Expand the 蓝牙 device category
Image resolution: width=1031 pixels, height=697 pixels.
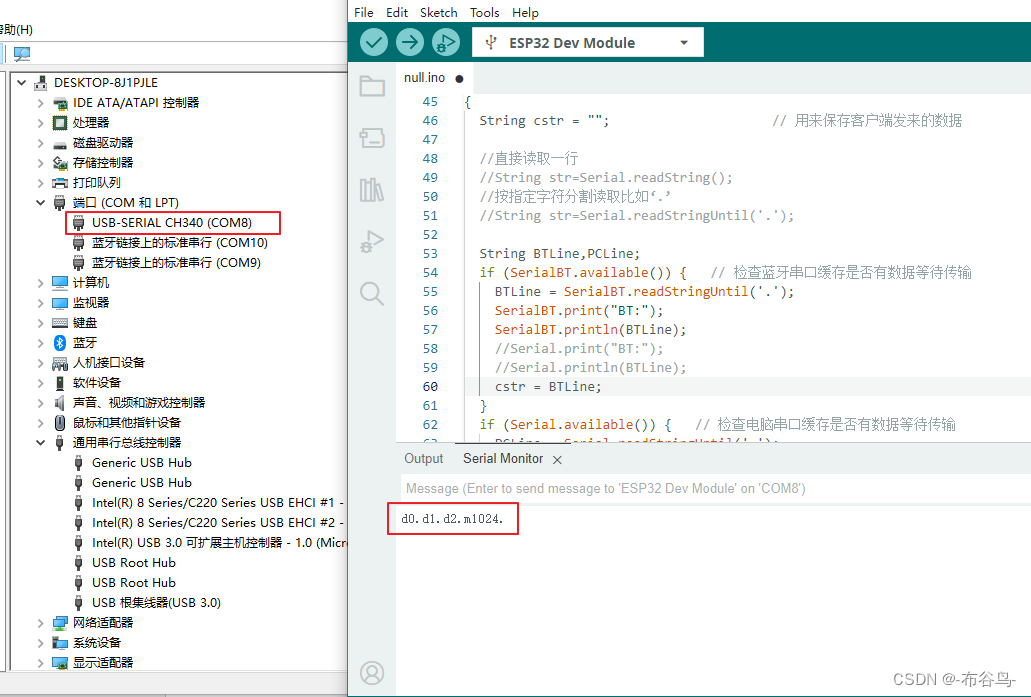click(x=41, y=343)
